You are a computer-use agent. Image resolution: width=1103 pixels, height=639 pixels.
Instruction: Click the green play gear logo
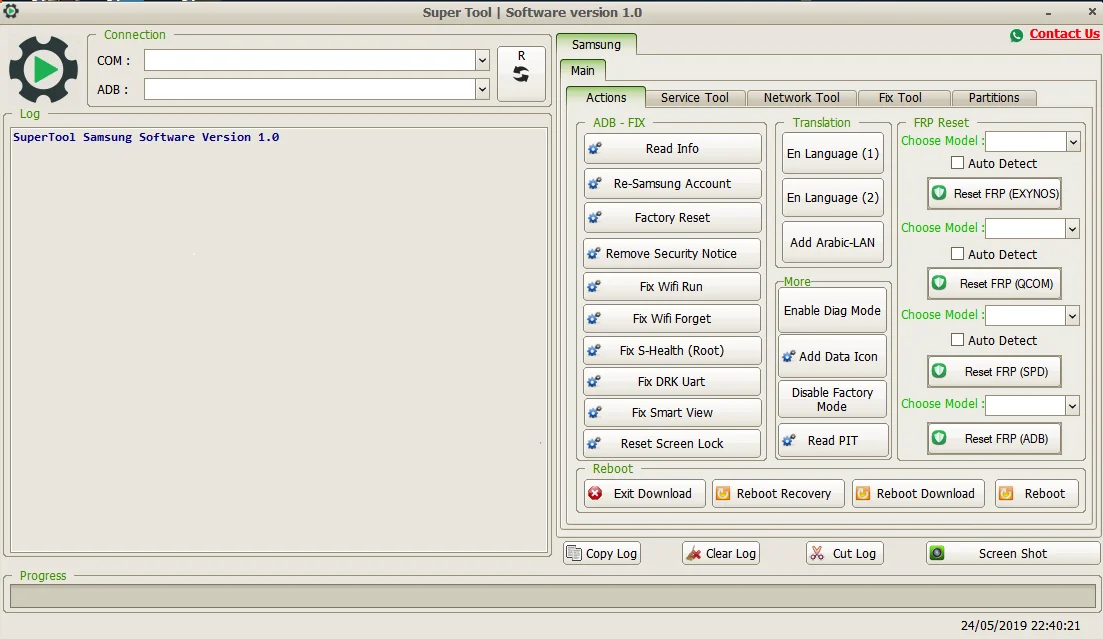[44, 70]
